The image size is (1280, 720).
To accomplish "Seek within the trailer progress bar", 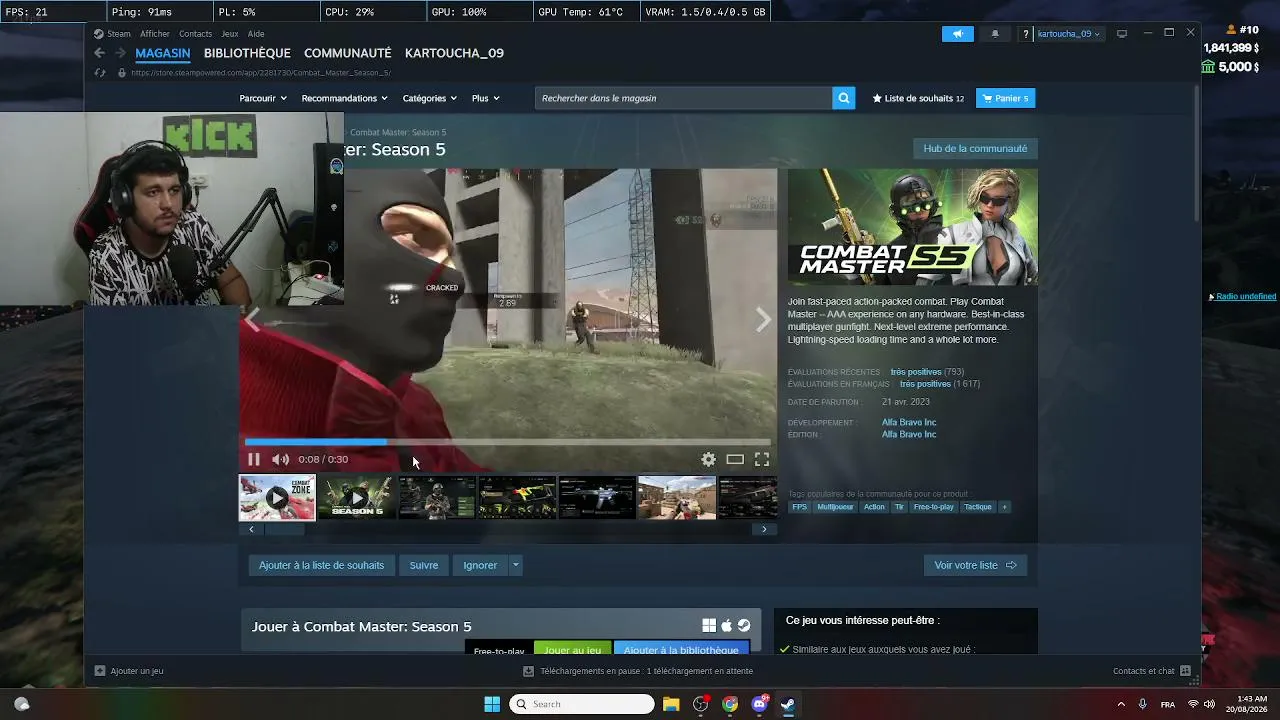I will (x=508, y=441).
